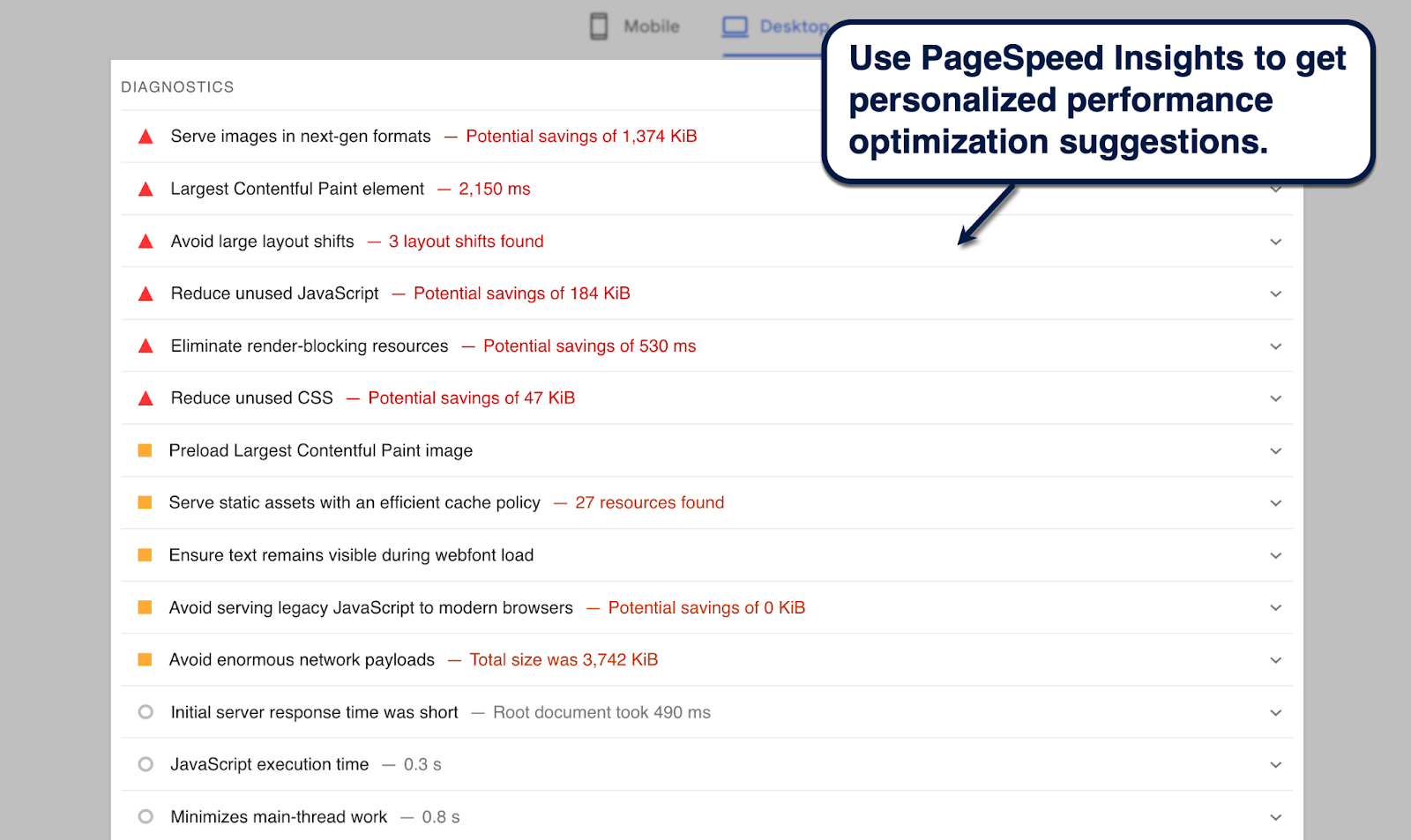Viewport: 1411px width, 840px height.
Task: Click 'Potential savings of 184 KiB' text
Action: click(x=522, y=294)
